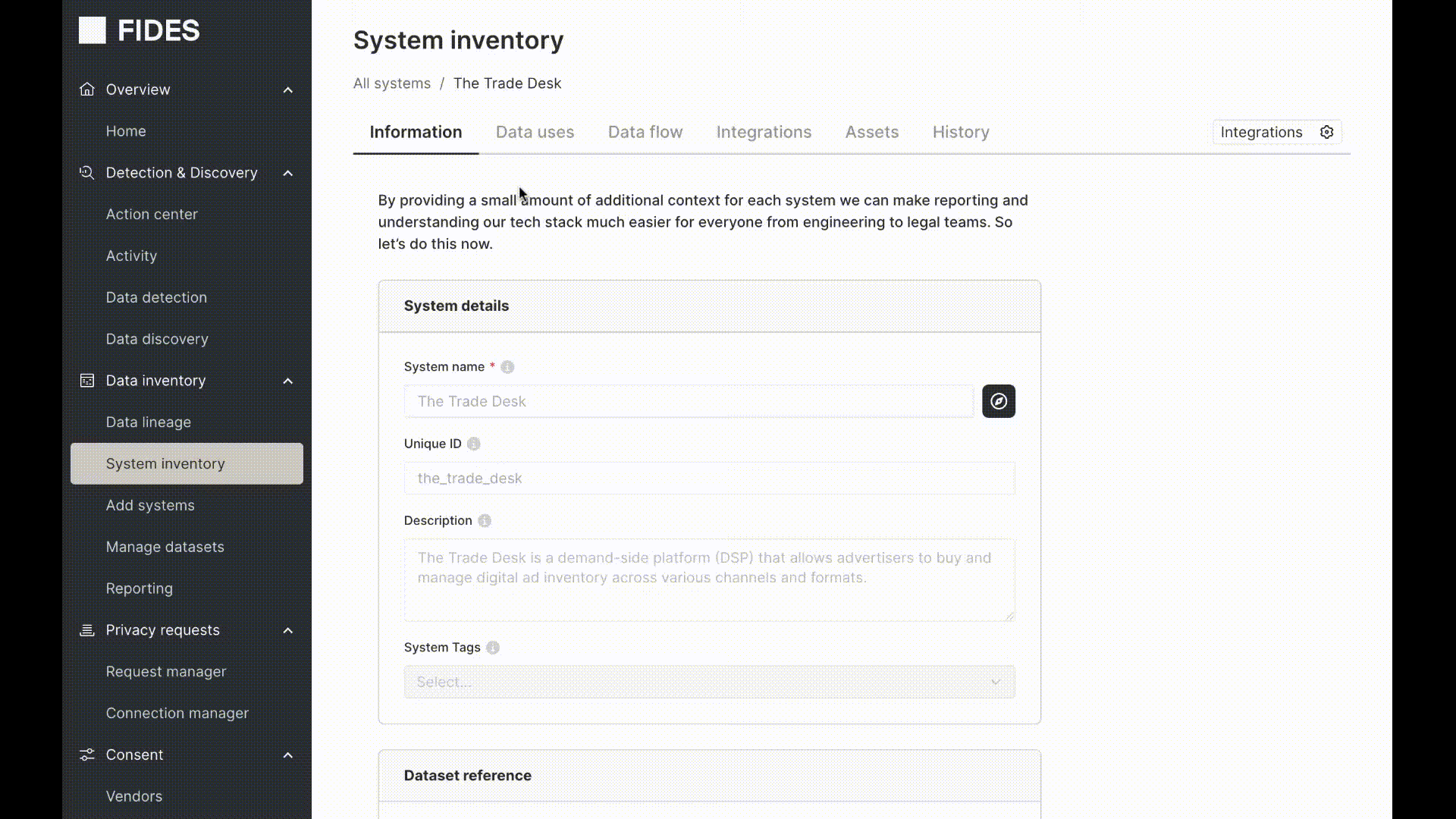Collapse the Overview section chevron
The width and height of the screenshot is (1456, 819).
(x=288, y=90)
